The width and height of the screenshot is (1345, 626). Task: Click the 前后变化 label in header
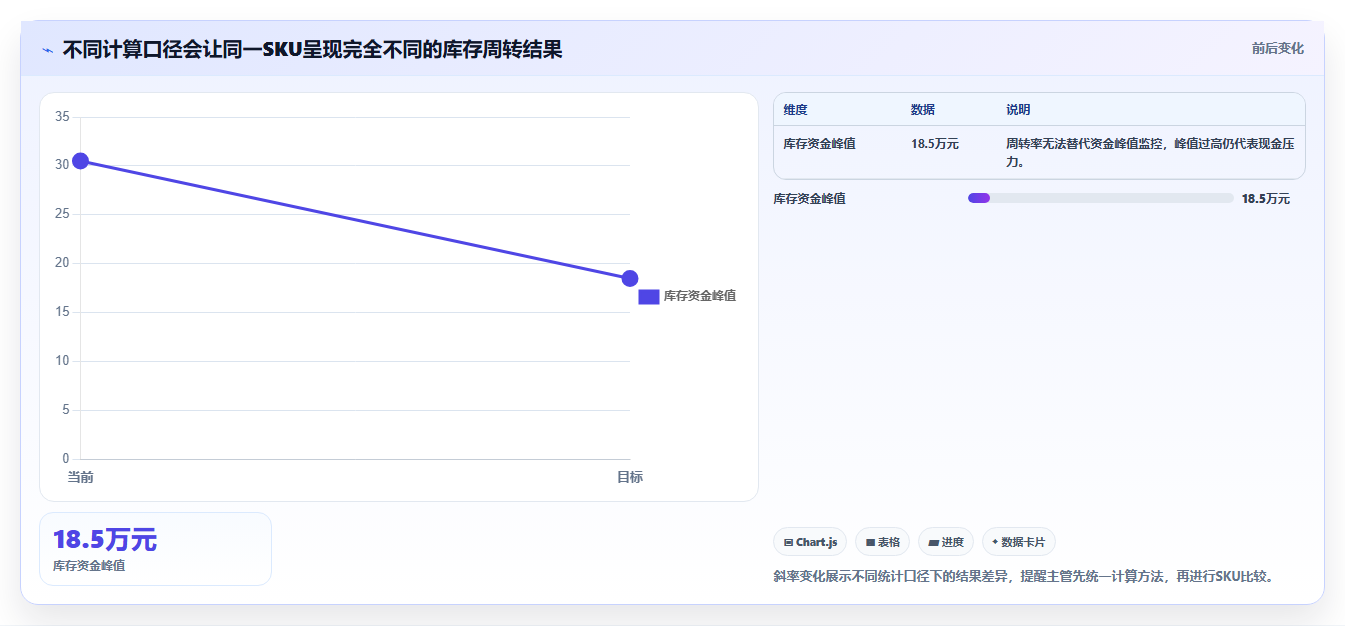coord(1277,48)
